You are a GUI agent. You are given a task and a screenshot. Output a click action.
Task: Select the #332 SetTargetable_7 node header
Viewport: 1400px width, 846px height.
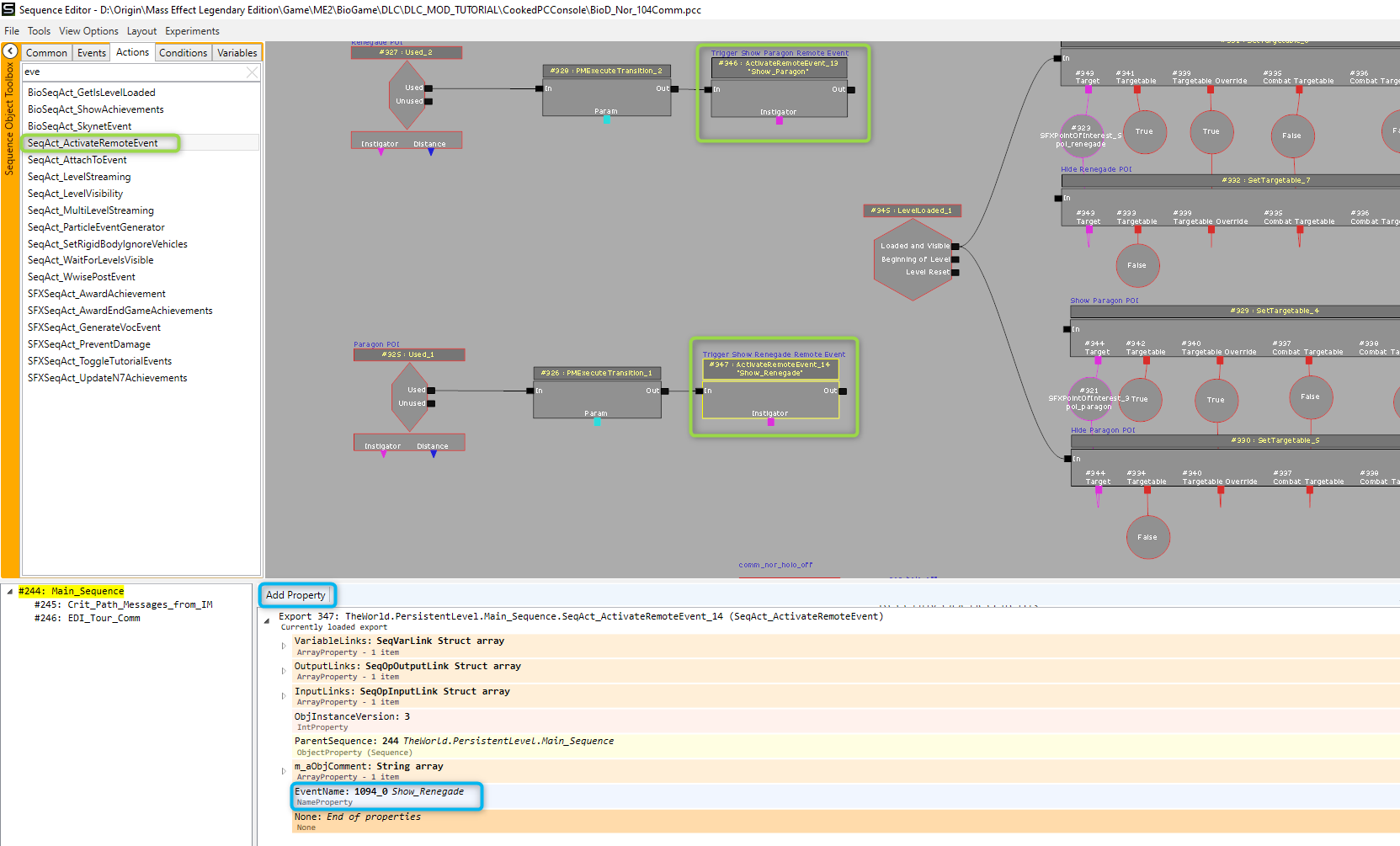click(1230, 180)
